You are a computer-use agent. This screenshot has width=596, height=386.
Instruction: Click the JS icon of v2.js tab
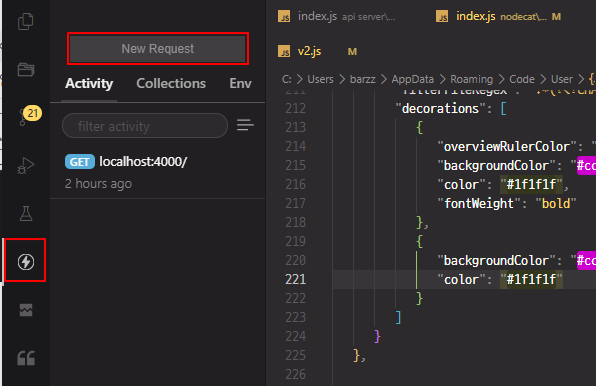(x=284, y=51)
